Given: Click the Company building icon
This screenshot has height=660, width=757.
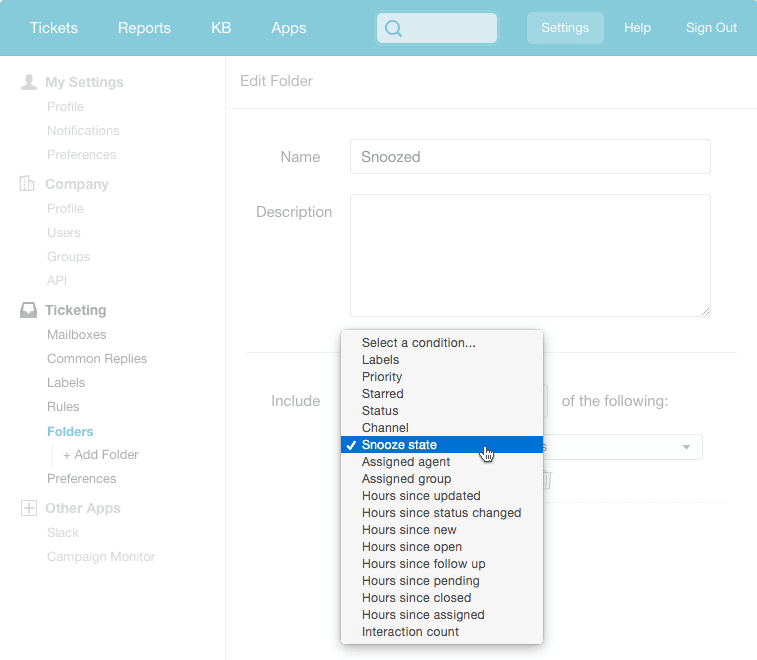Looking at the screenshot, I should pyautogui.click(x=28, y=184).
